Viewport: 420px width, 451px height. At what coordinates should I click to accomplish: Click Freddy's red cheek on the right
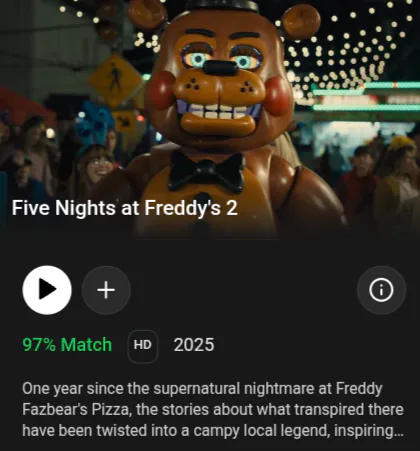278,96
